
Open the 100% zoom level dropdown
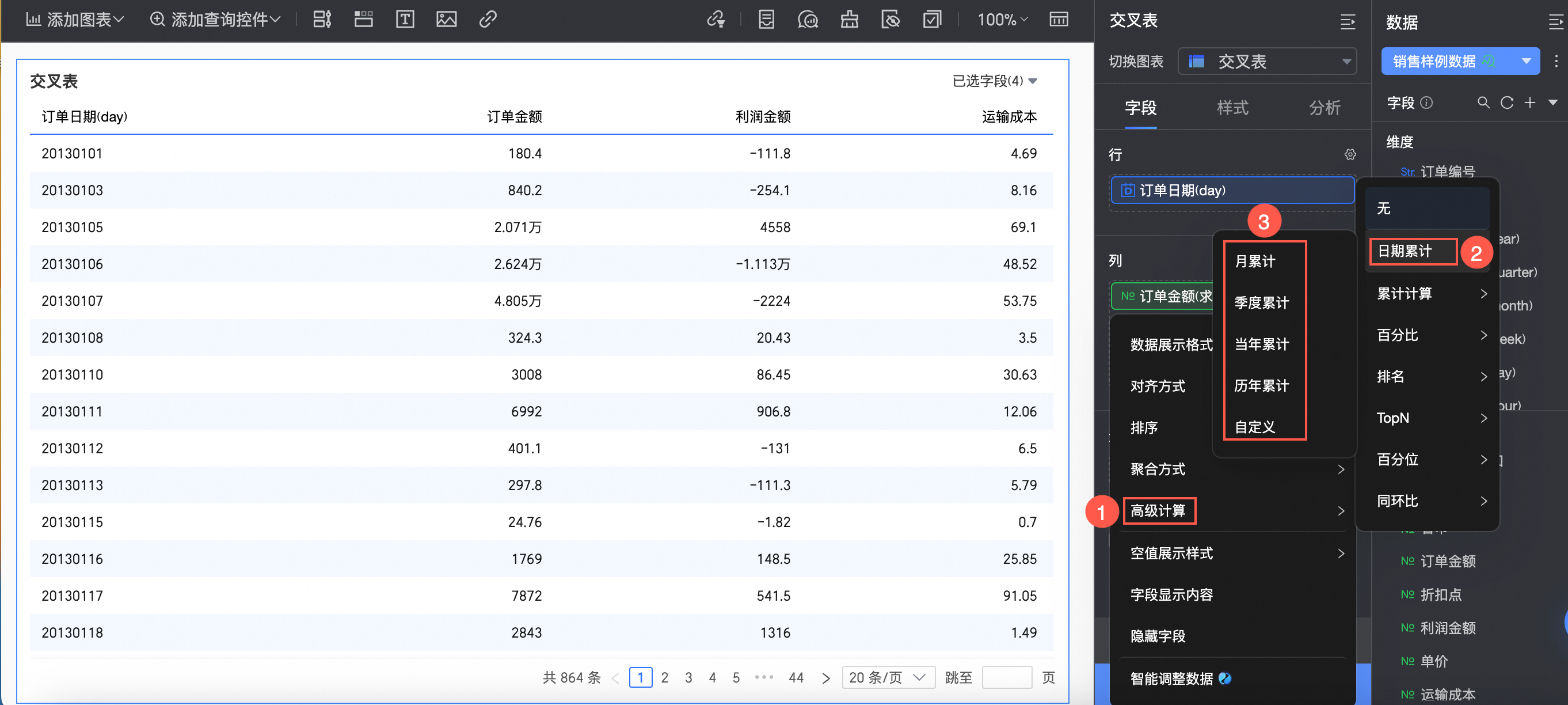click(x=1002, y=20)
